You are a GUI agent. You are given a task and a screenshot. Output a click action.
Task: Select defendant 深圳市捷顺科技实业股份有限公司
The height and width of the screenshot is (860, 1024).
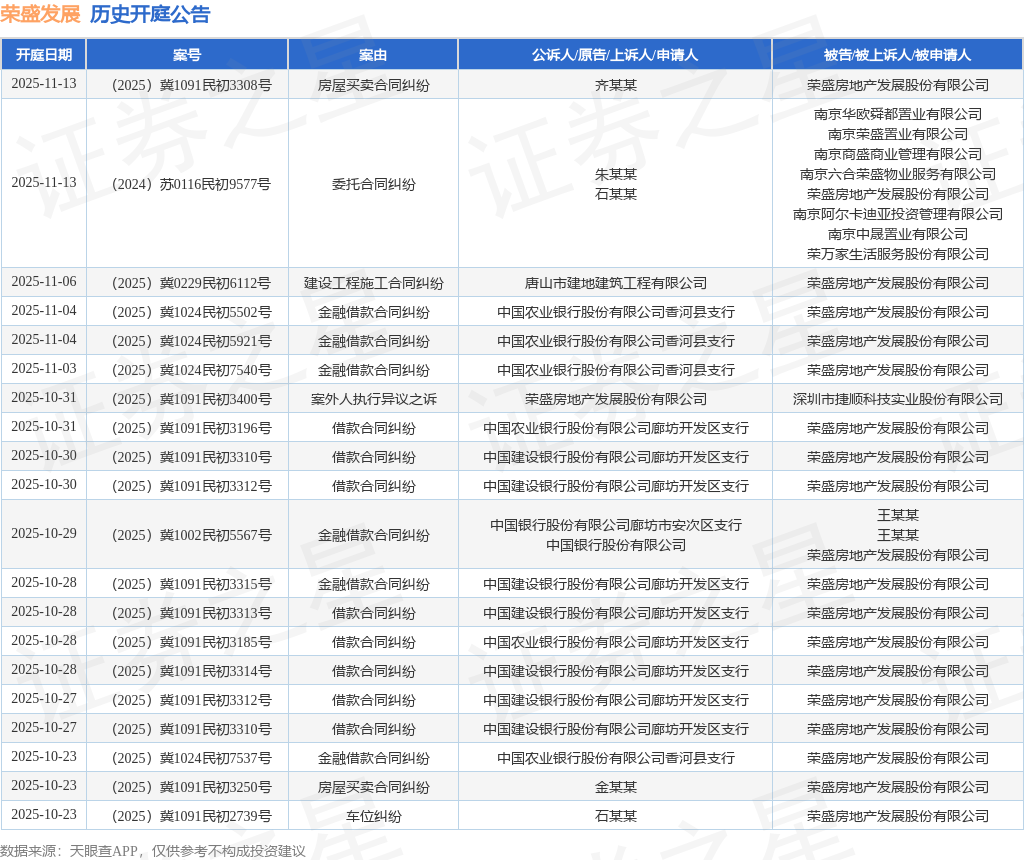(x=897, y=399)
